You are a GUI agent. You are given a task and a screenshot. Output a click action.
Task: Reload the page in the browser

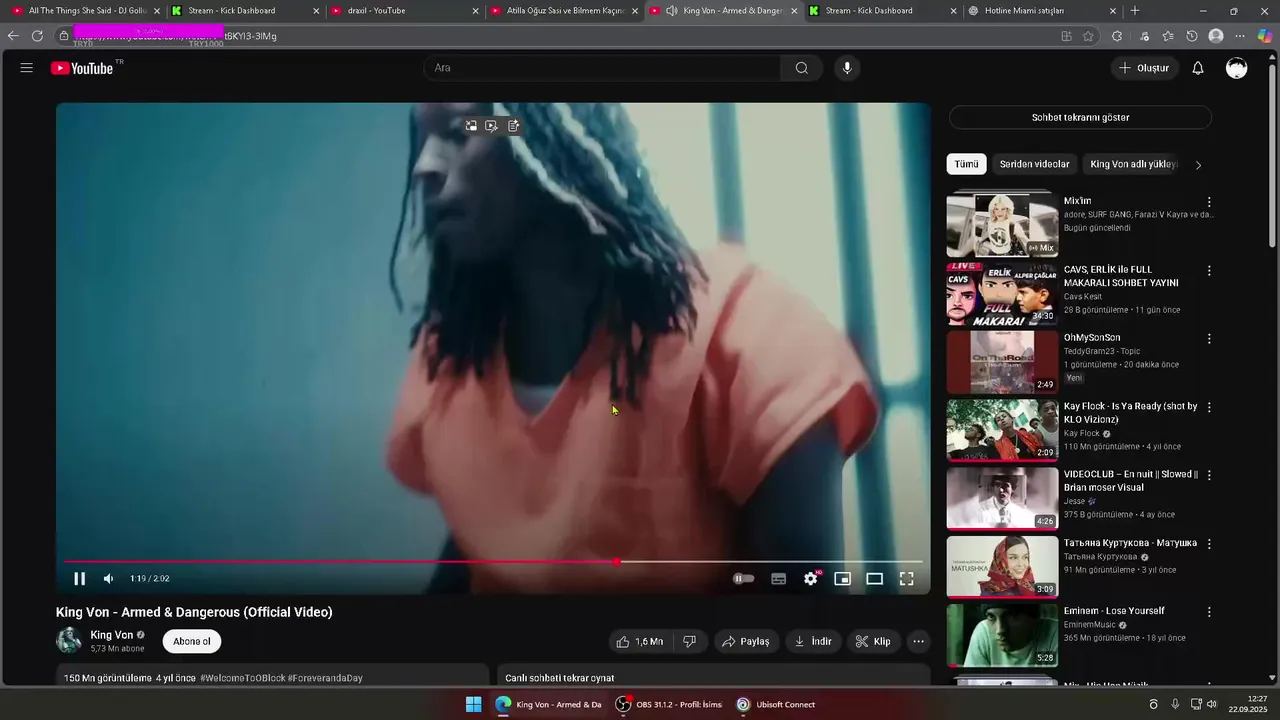coord(37,36)
